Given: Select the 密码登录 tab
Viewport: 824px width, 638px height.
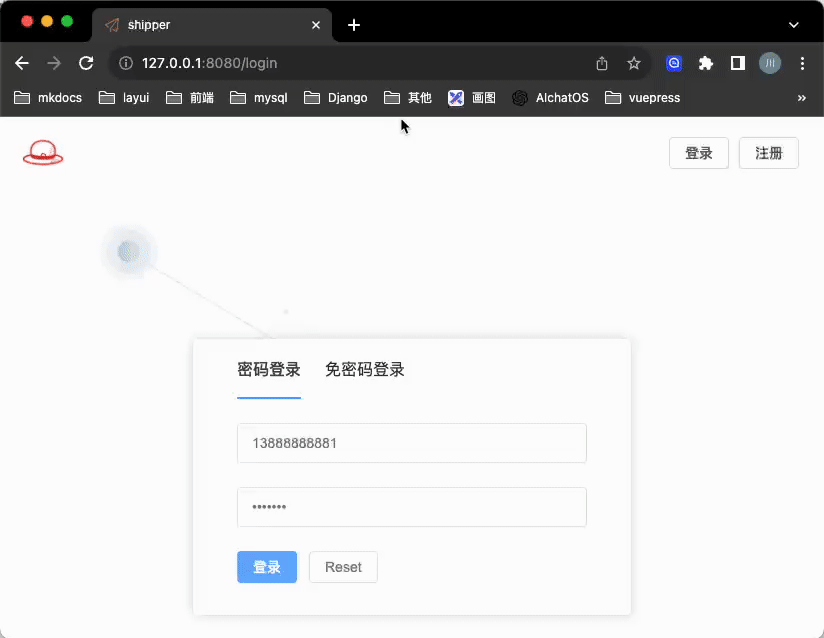Looking at the screenshot, I should click(269, 370).
